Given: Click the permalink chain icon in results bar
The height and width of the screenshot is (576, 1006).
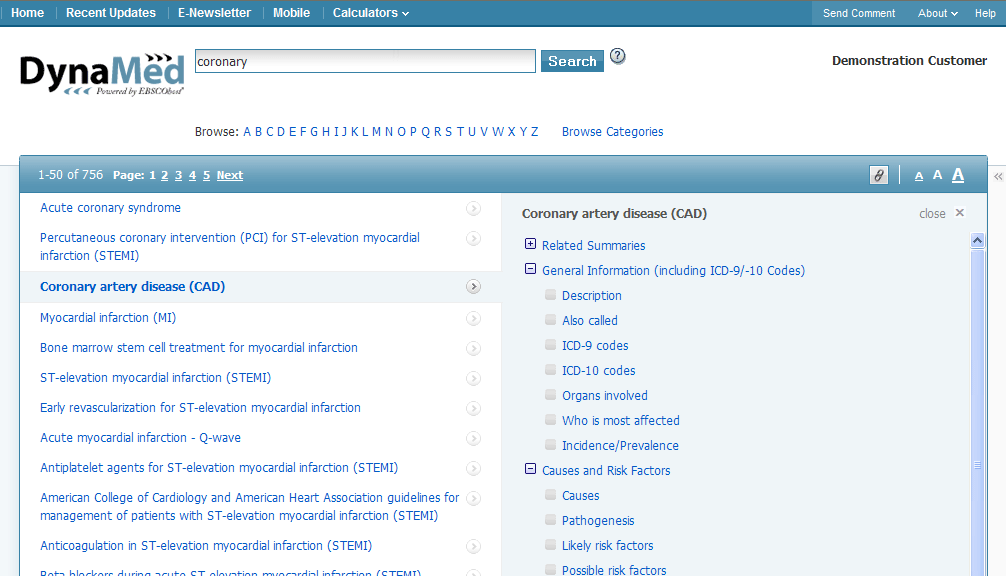Looking at the screenshot, I should tap(878, 175).
